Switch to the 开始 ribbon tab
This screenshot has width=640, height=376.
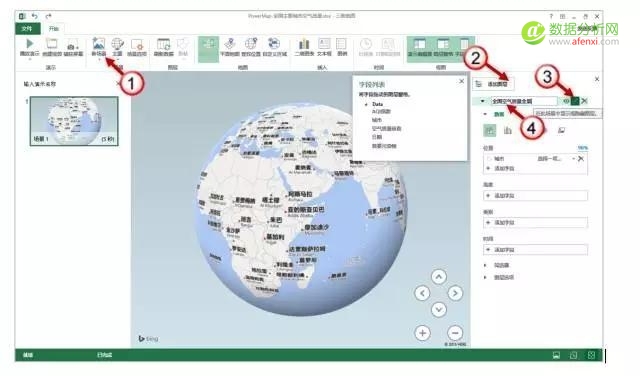pyautogui.click(x=53, y=29)
